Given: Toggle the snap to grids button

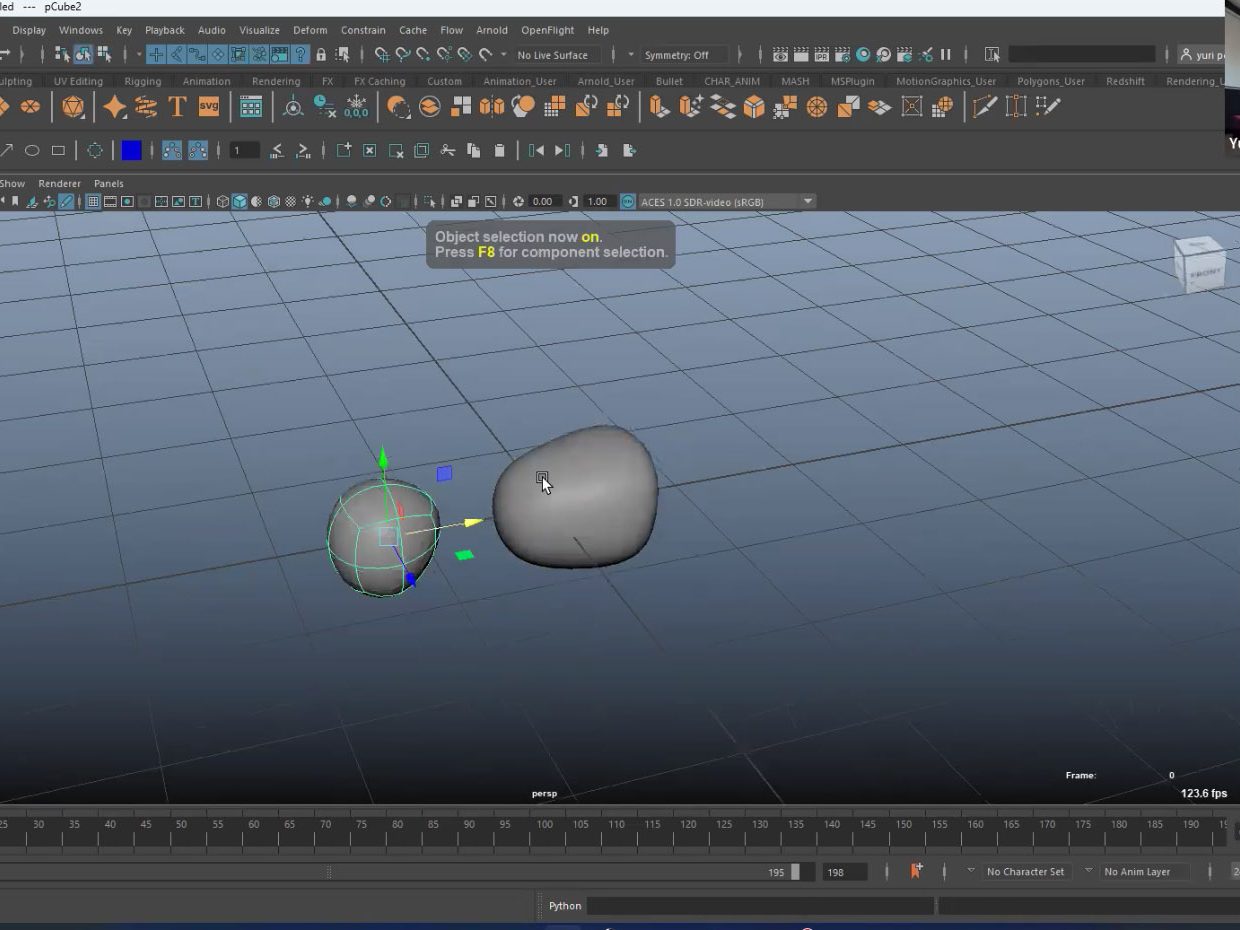Looking at the screenshot, I should click(381, 55).
